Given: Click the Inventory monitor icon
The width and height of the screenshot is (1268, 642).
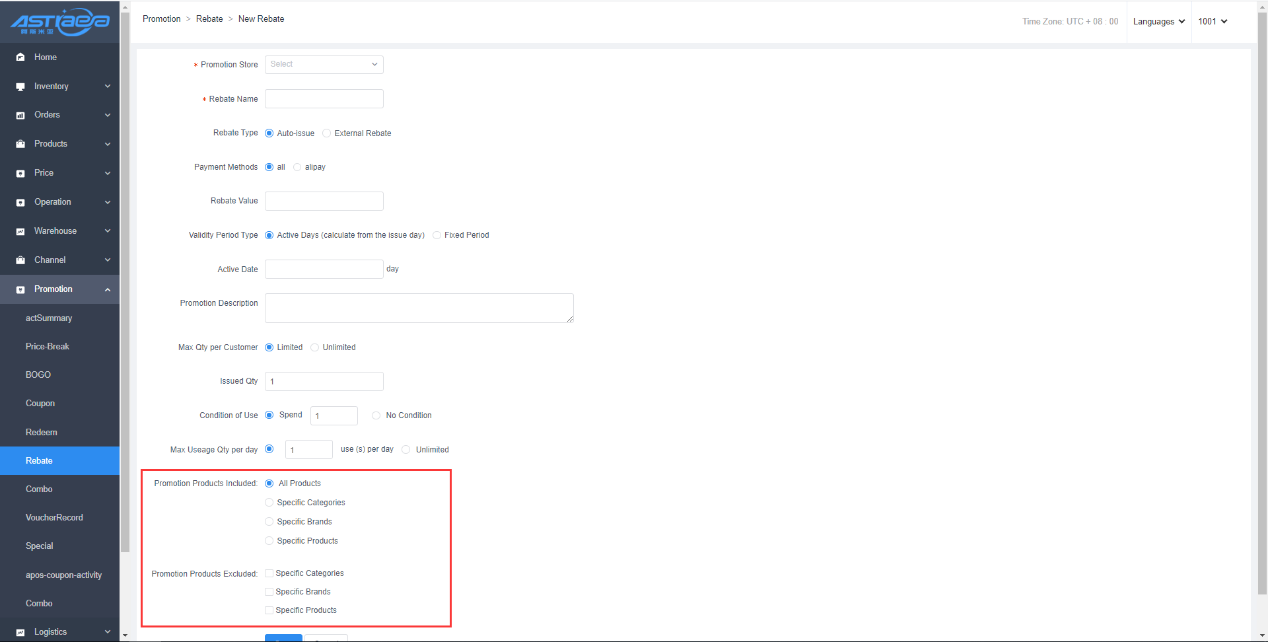Looking at the screenshot, I should [x=20, y=87].
